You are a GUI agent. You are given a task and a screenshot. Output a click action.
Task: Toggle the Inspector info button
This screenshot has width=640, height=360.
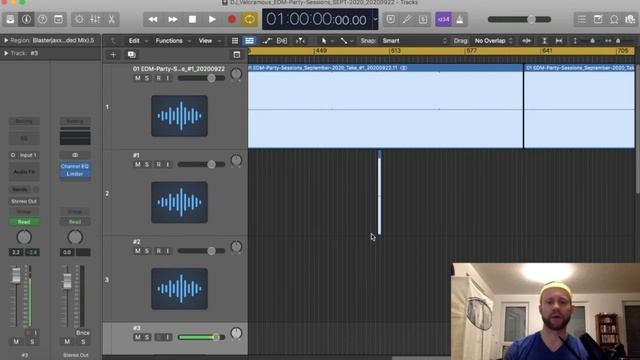(27, 19)
